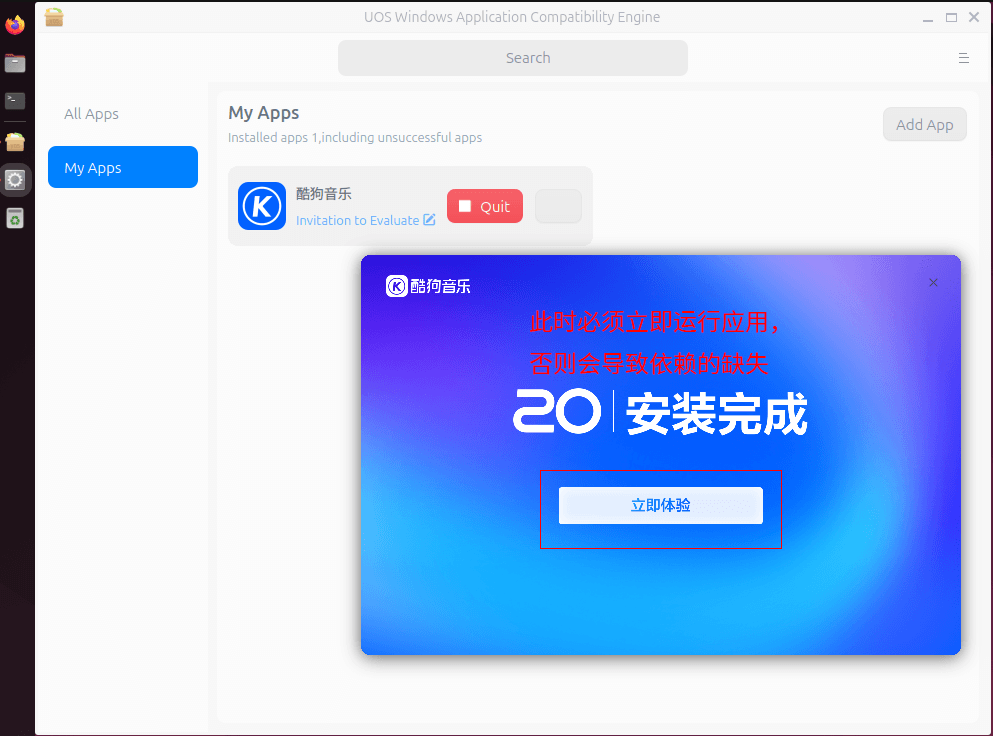Viewport: 993px width, 736px height.
Task: Click the Add App button
Action: tap(925, 125)
